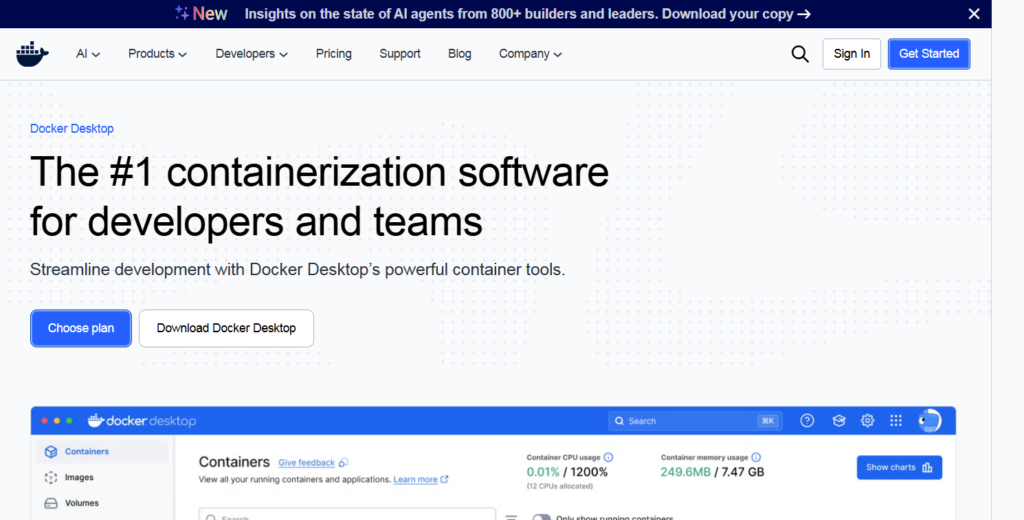
Task: Select the Images sidebar item
Action: click(x=101, y=478)
